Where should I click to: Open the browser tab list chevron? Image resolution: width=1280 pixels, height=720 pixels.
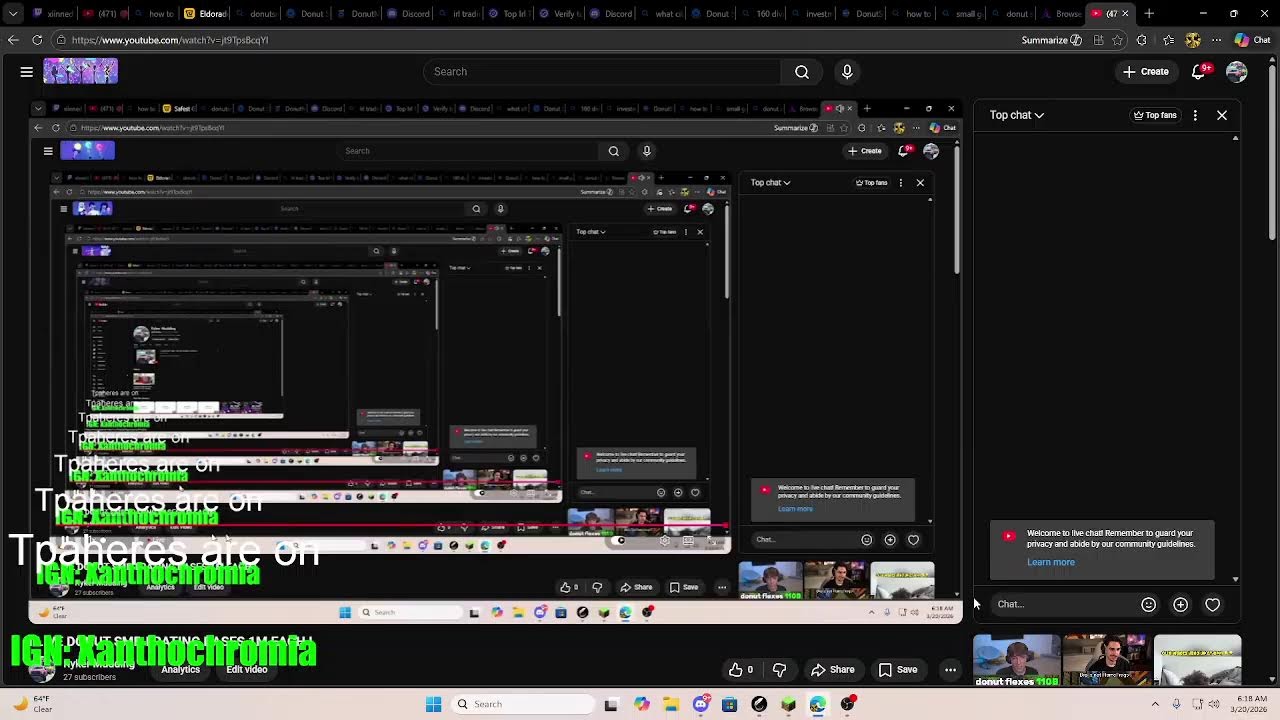click(x=13, y=14)
